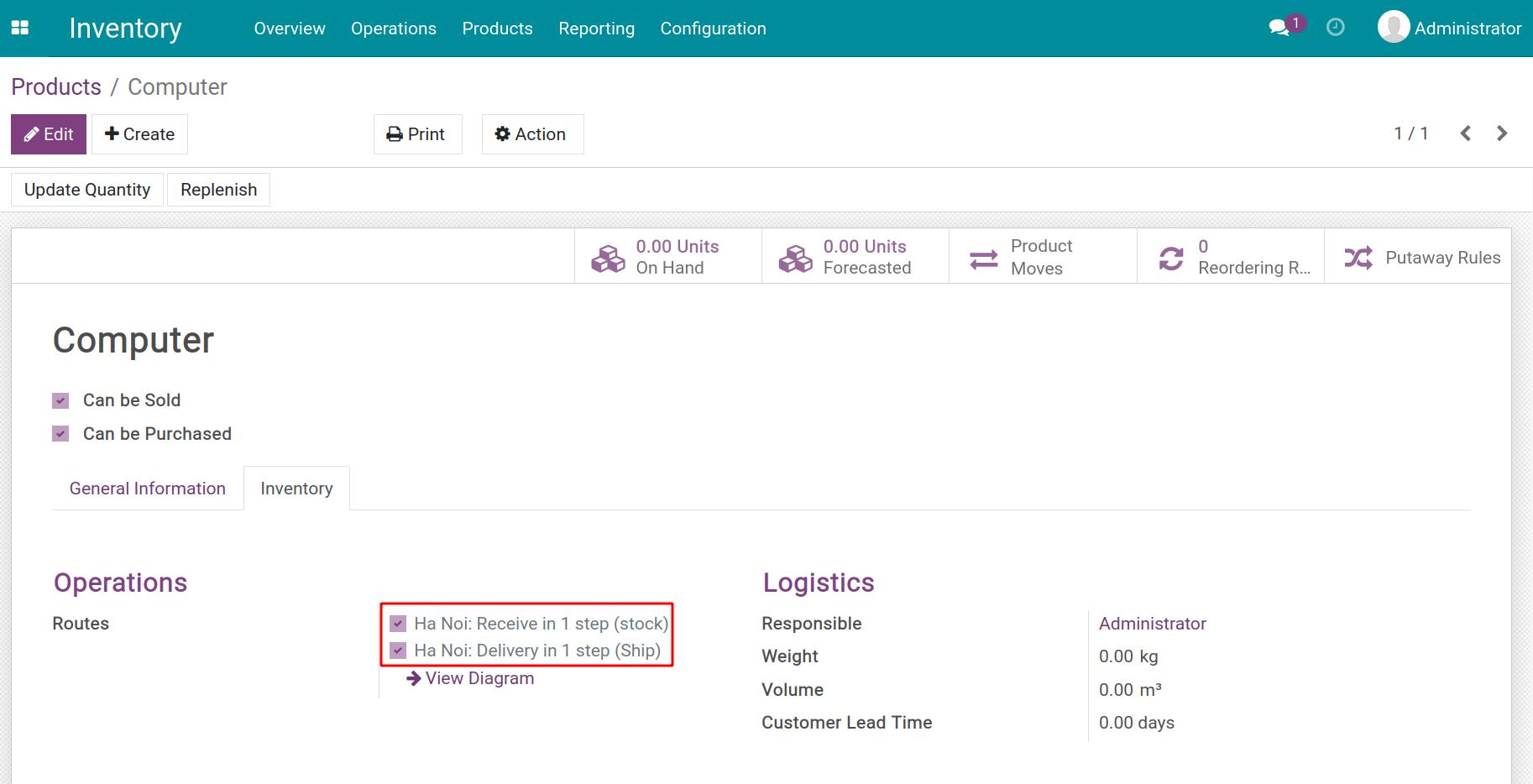Screen dimensions: 1533x784
Task: Select the Putaway Rules shuffle icon
Action: 1360,257
